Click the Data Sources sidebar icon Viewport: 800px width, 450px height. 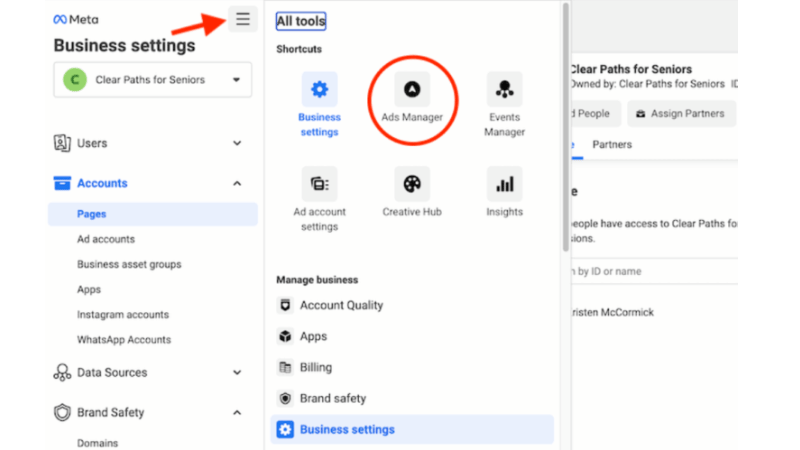pyautogui.click(x=62, y=372)
